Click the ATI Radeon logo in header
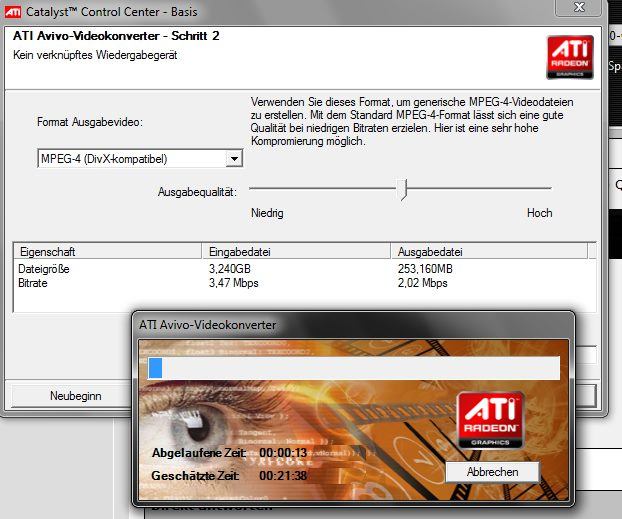Viewport: 622px width, 519px height. pos(570,57)
